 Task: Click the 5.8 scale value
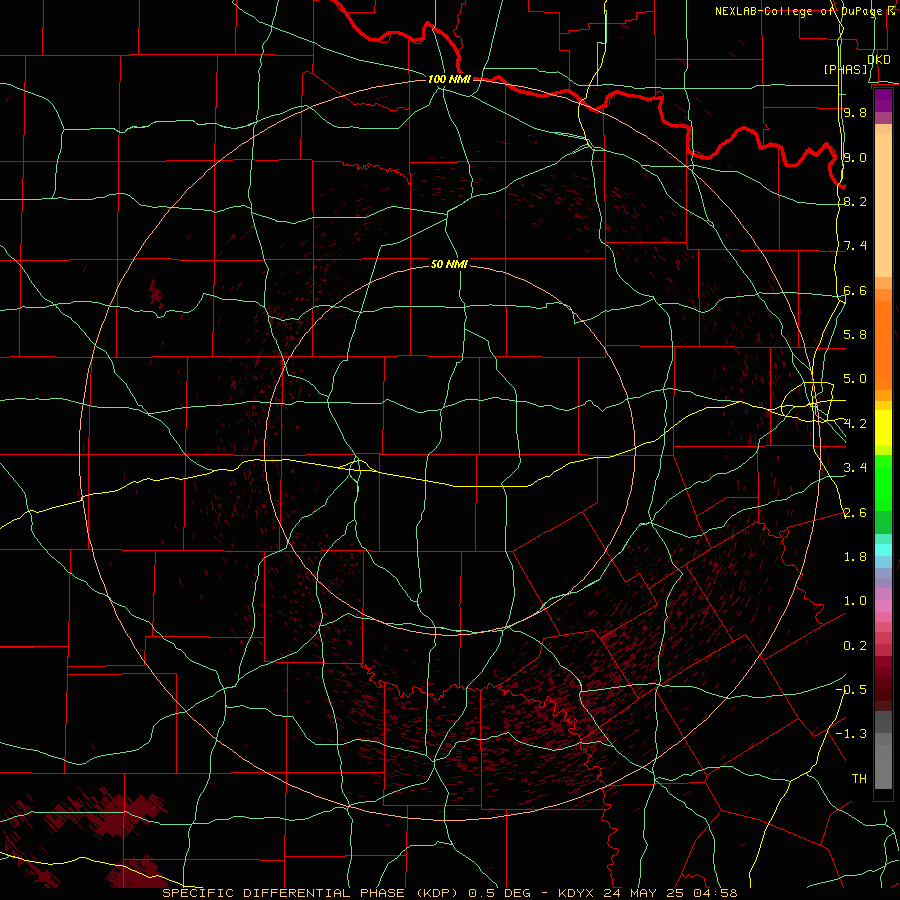click(x=855, y=335)
